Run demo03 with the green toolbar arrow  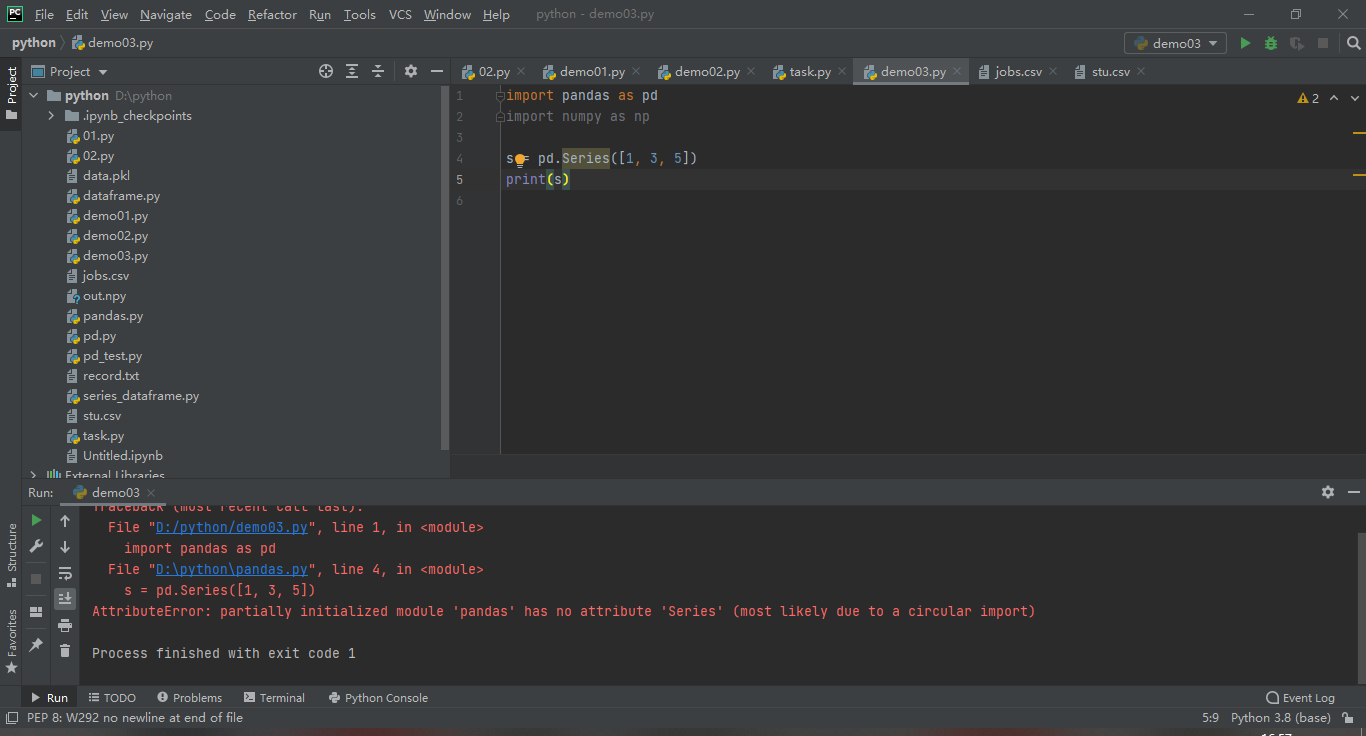(1245, 43)
